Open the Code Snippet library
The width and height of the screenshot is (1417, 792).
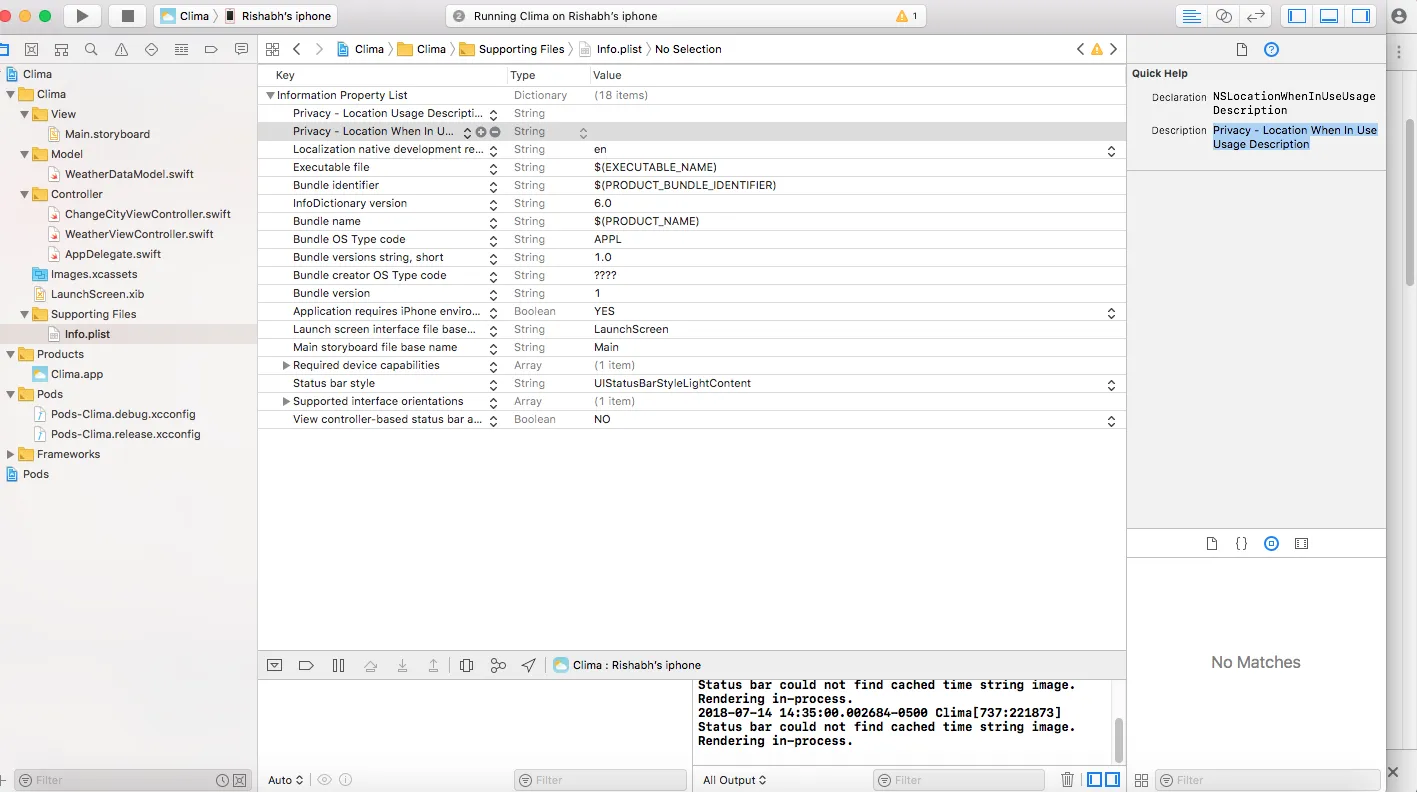coord(1241,544)
